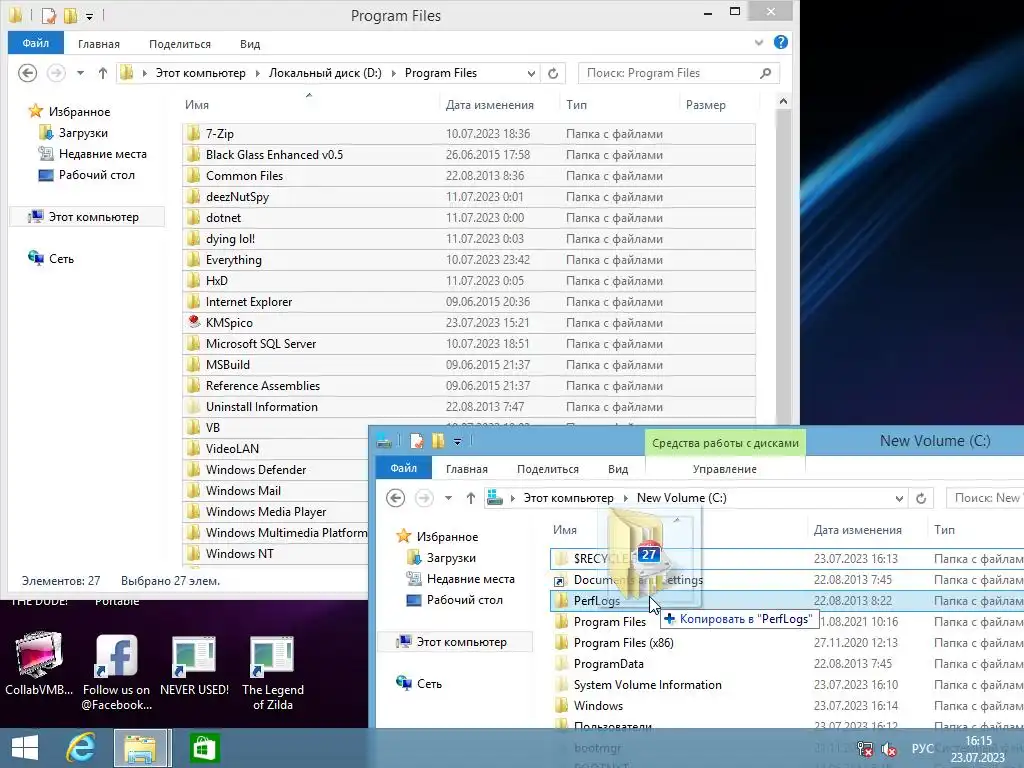
Task: Sort by Дата изменения column in New Volume window
Action: coord(867,530)
